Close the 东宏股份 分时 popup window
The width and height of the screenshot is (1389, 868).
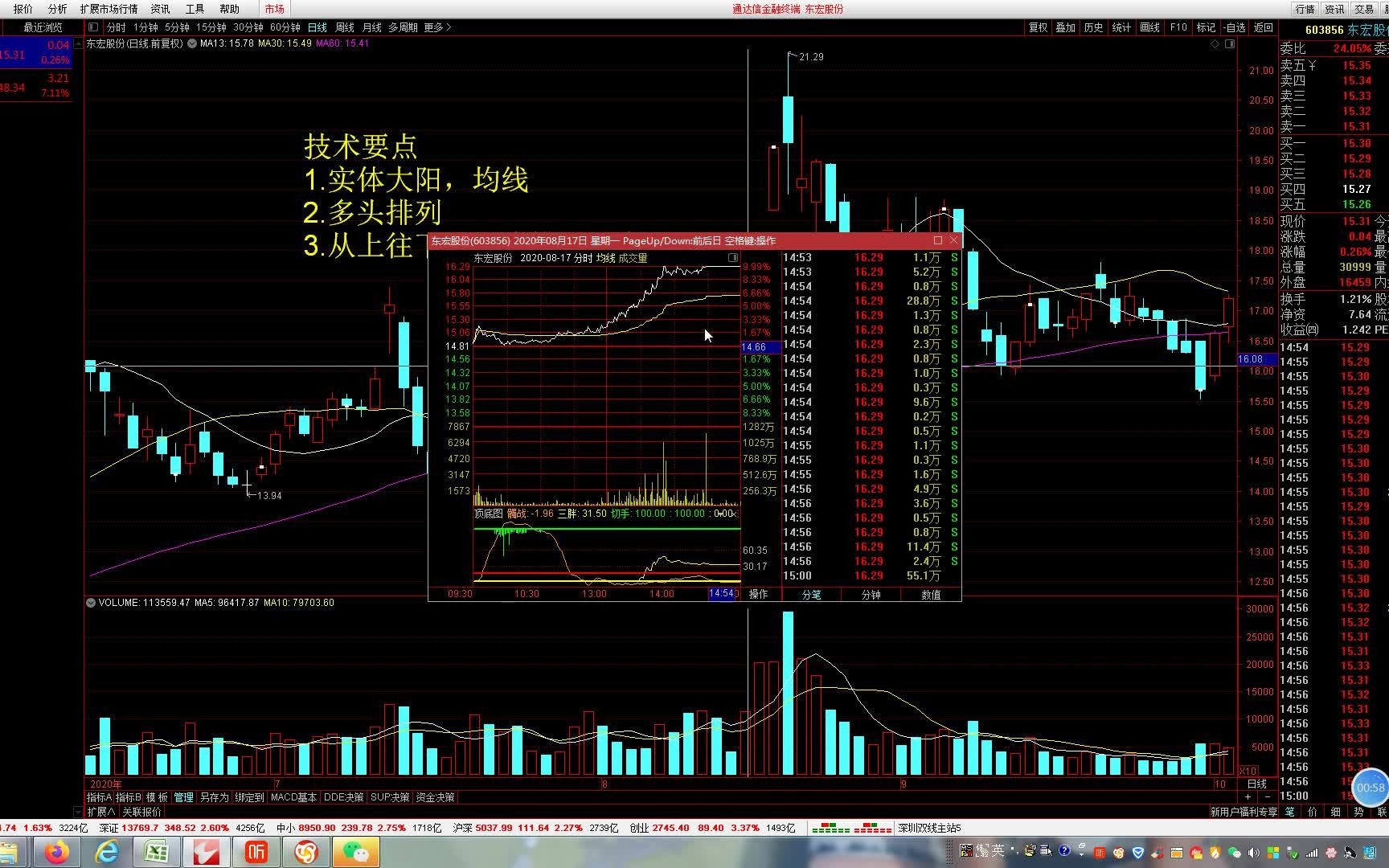[953, 240]
